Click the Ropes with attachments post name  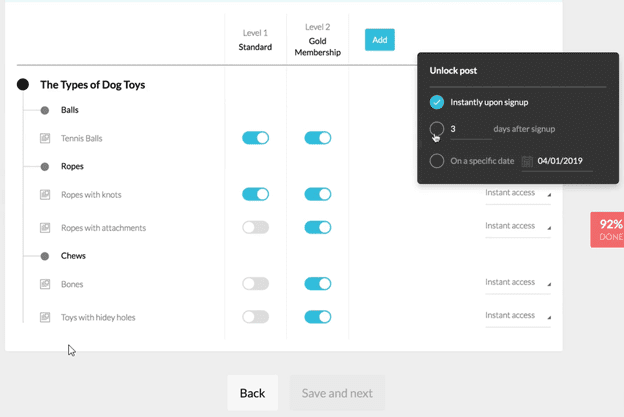tap(103, 228)
